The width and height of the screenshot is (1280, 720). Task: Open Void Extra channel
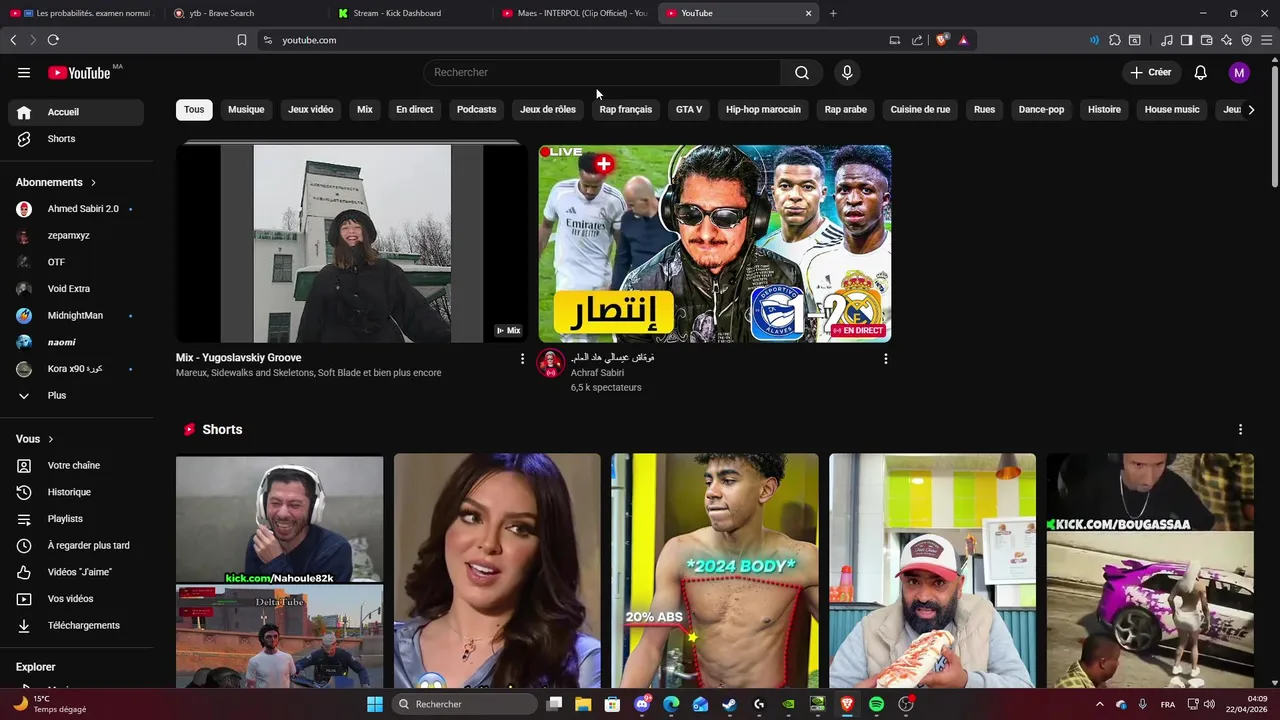point(76,288)
